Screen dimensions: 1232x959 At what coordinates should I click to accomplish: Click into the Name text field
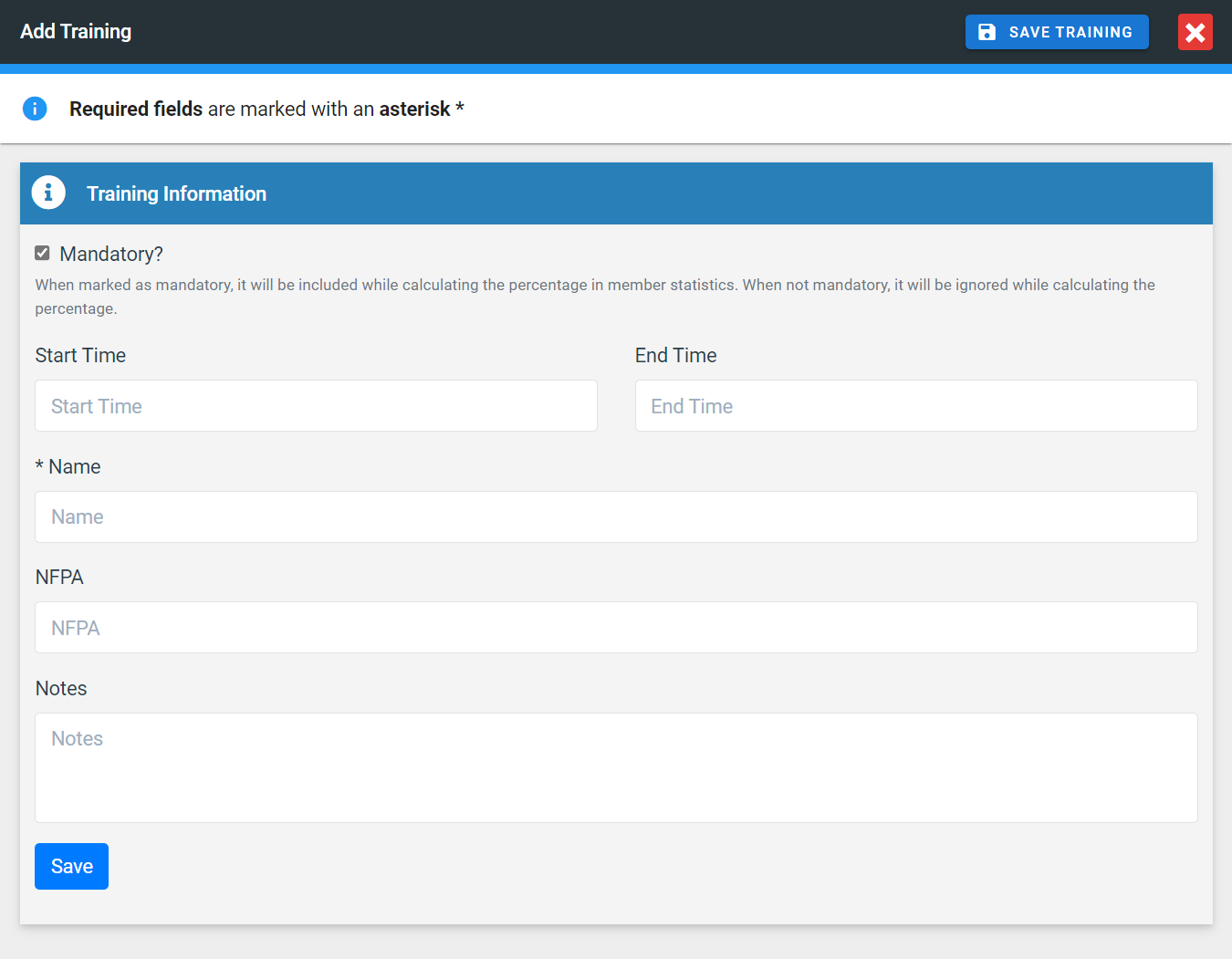[616, 517]
